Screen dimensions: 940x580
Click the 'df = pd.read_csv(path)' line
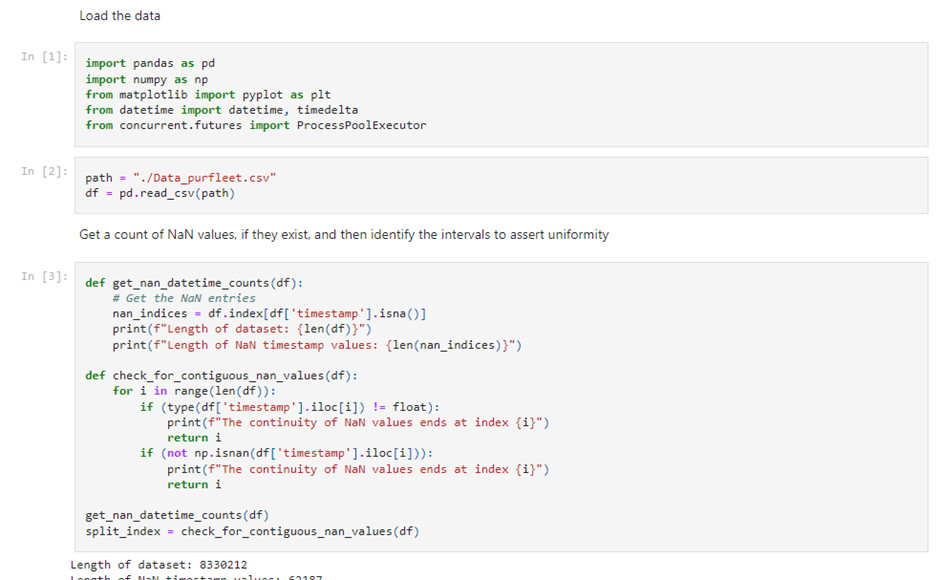point(160,193)
